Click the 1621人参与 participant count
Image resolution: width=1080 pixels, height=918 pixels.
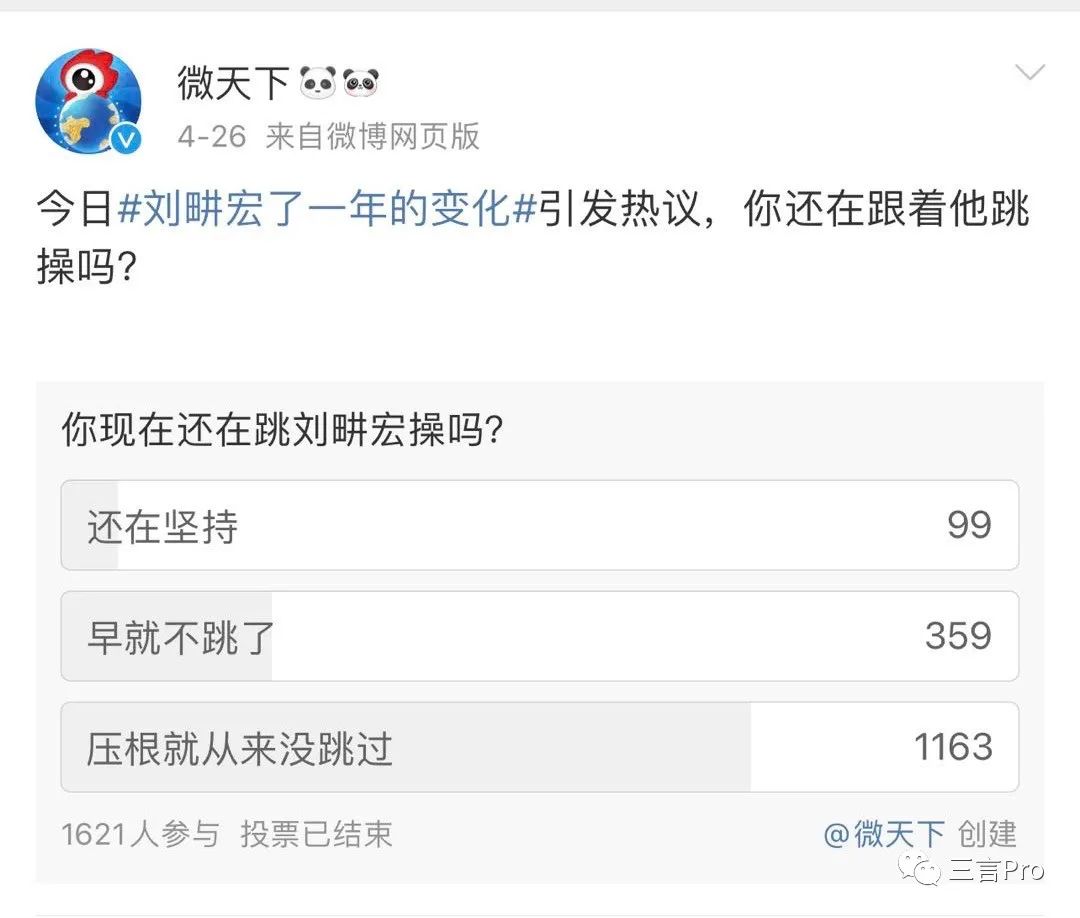[140, 834]
